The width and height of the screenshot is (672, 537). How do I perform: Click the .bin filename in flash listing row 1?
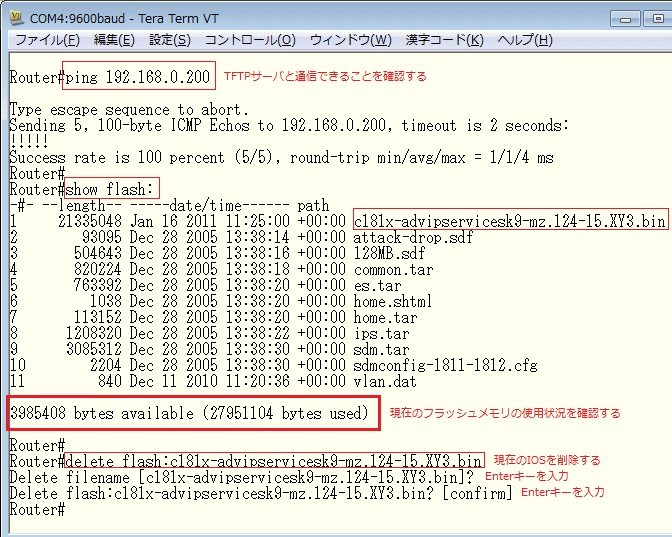509,221
